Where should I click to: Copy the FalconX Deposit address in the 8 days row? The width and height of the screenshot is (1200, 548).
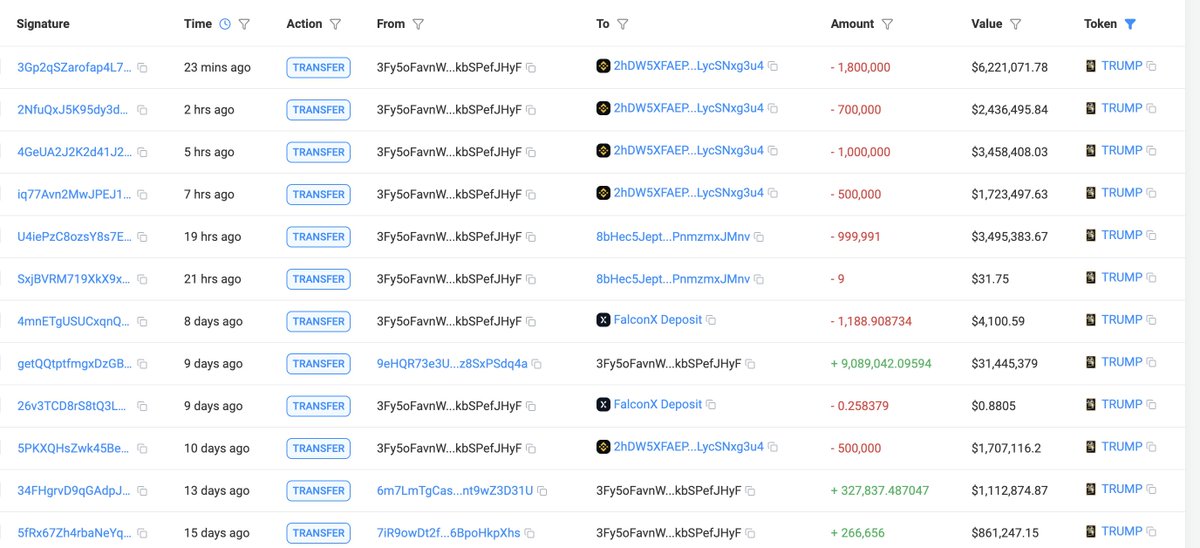(x=711, y=320)
